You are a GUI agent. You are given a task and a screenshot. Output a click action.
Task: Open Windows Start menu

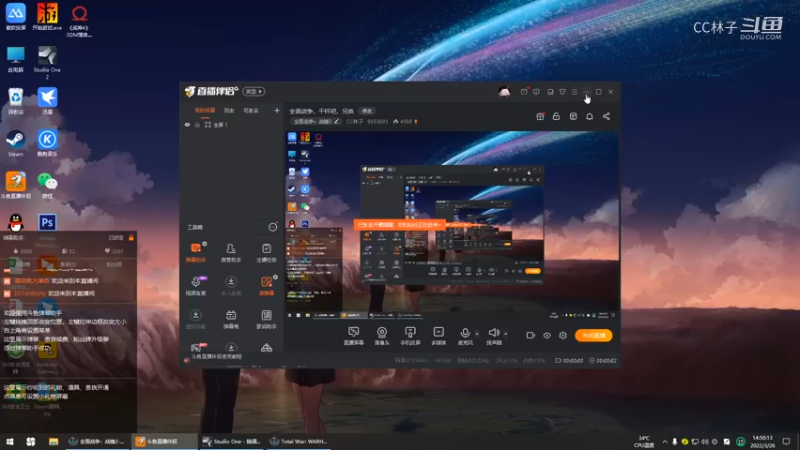9,441
